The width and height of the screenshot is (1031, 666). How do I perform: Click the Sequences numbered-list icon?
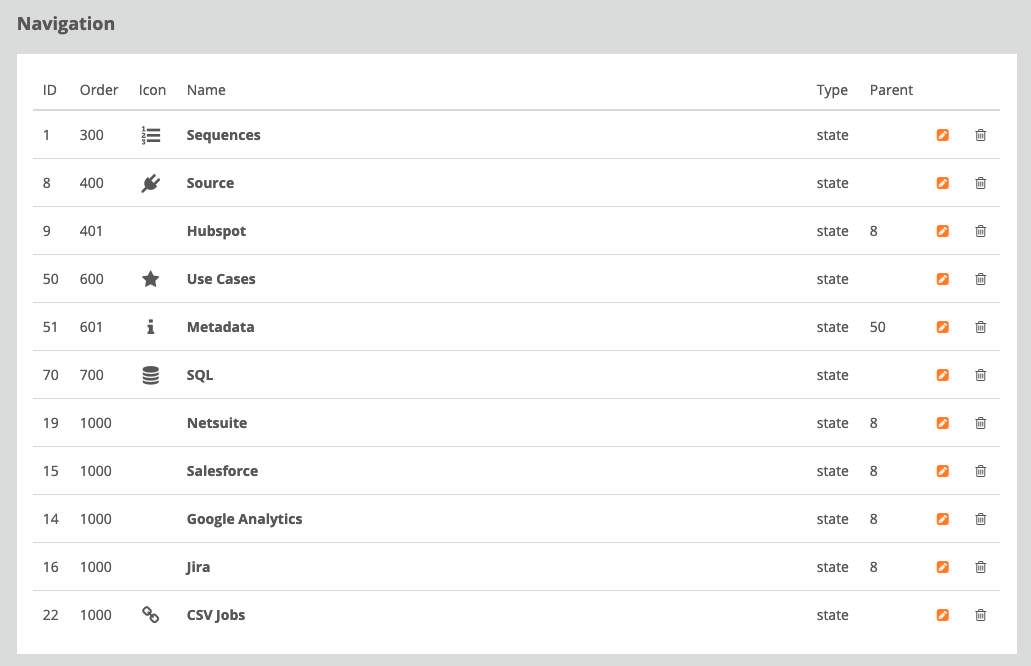click(x=151, y=135)
